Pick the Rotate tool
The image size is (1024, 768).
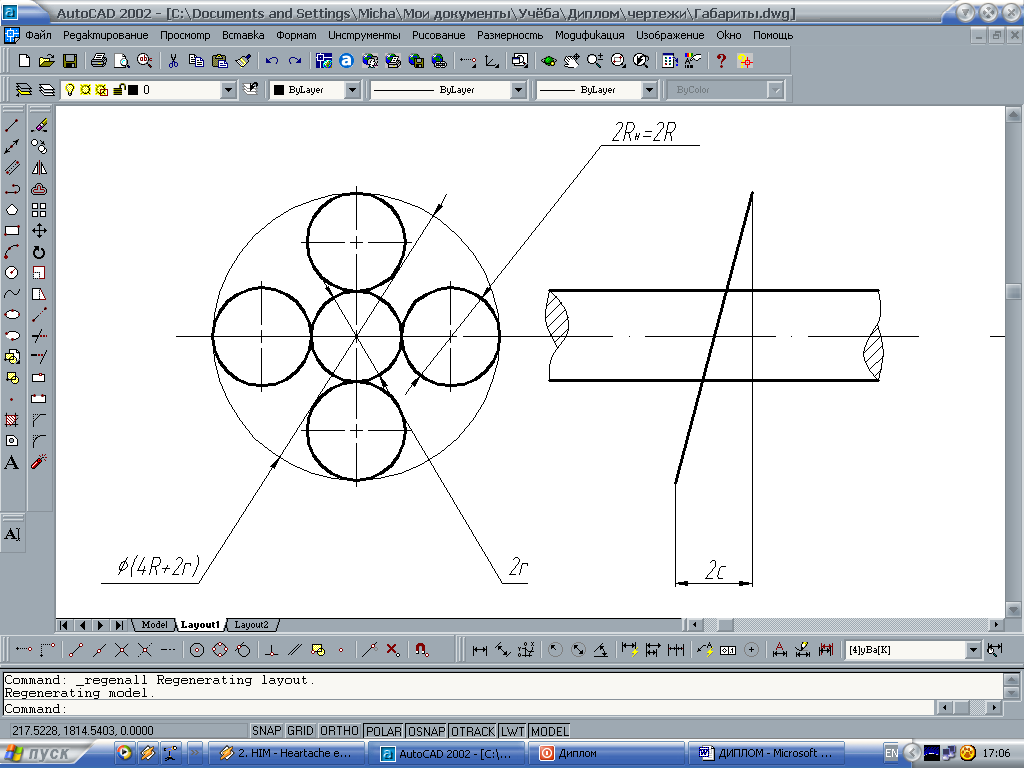pos(39,252)
